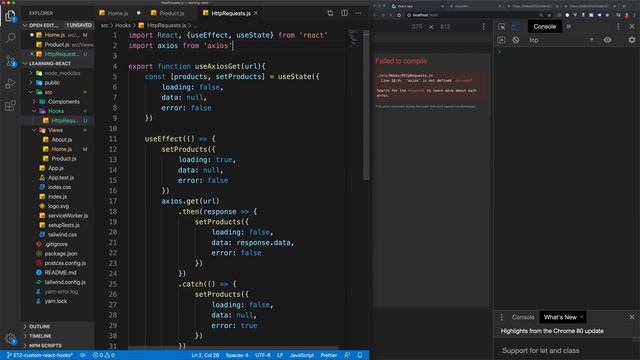Open Console settings gear

click(x=632, y=40)
